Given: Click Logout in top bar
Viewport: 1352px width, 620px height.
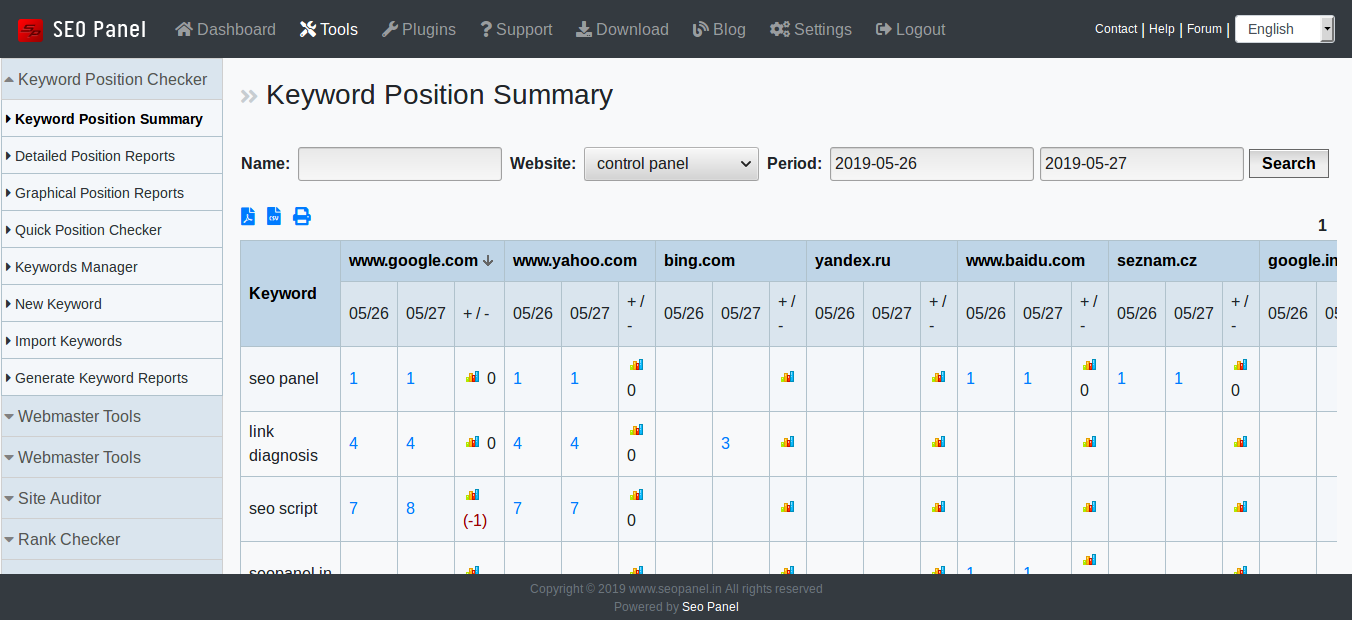Looking at the screenshot, I should pyautogui.click(x=910, y=29).
